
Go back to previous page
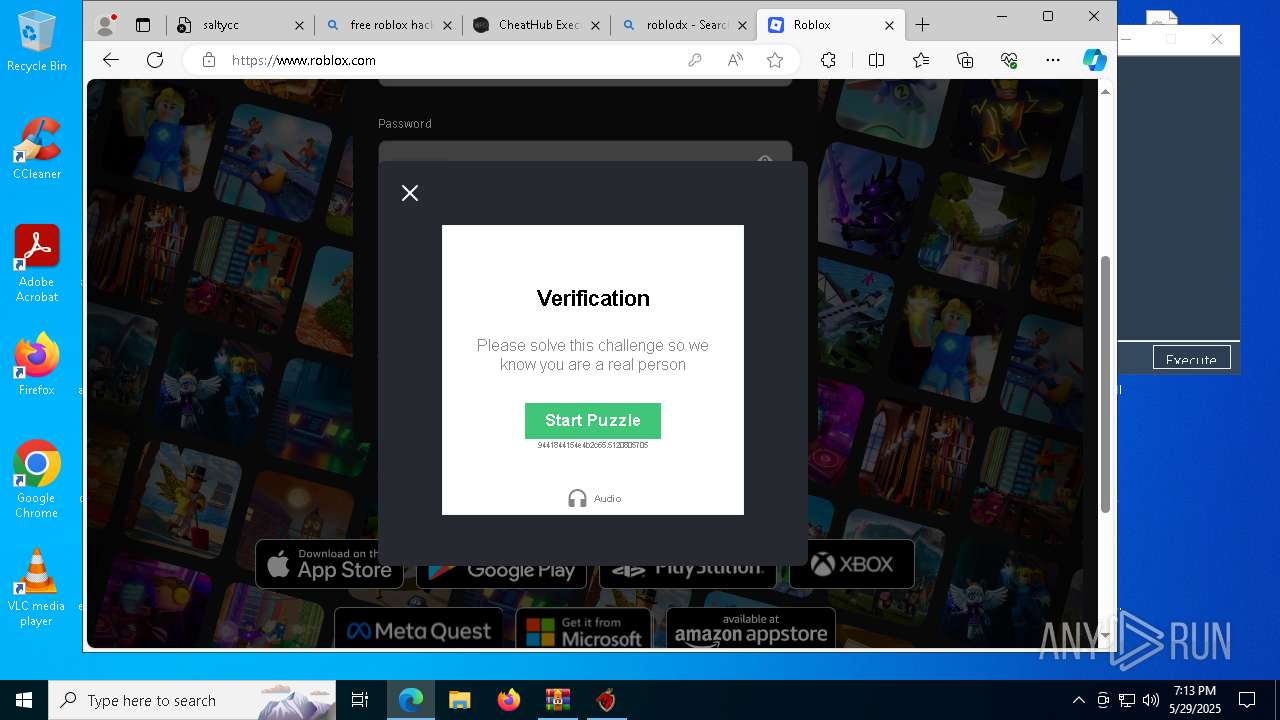[x=111, y=60]
